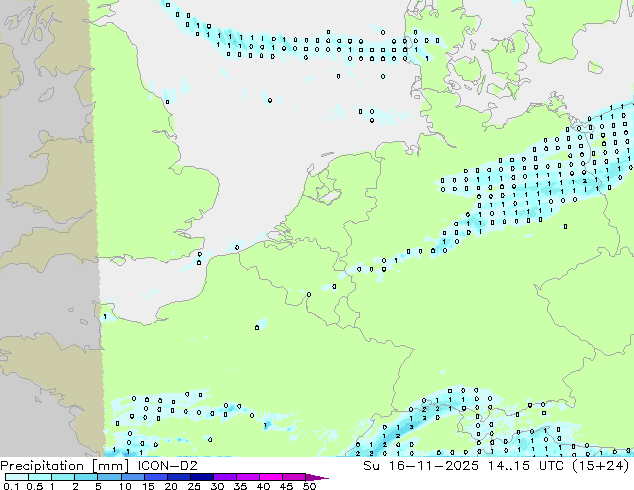
Task: Select the 2–5 mm legend color swatch
Action: click(86, 477)
